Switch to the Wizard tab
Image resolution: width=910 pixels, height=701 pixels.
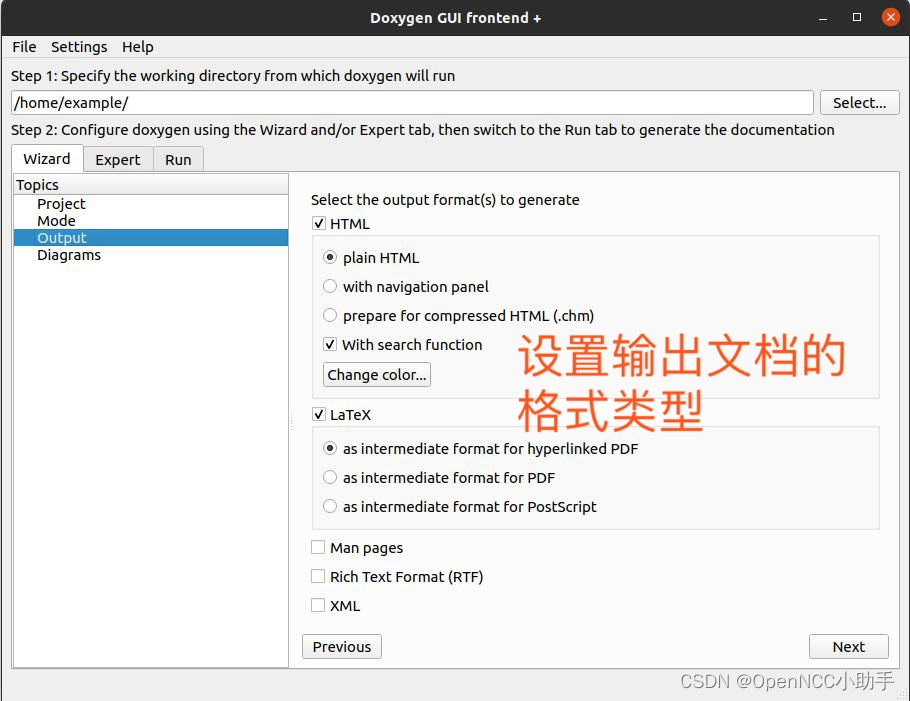point(47,159)
